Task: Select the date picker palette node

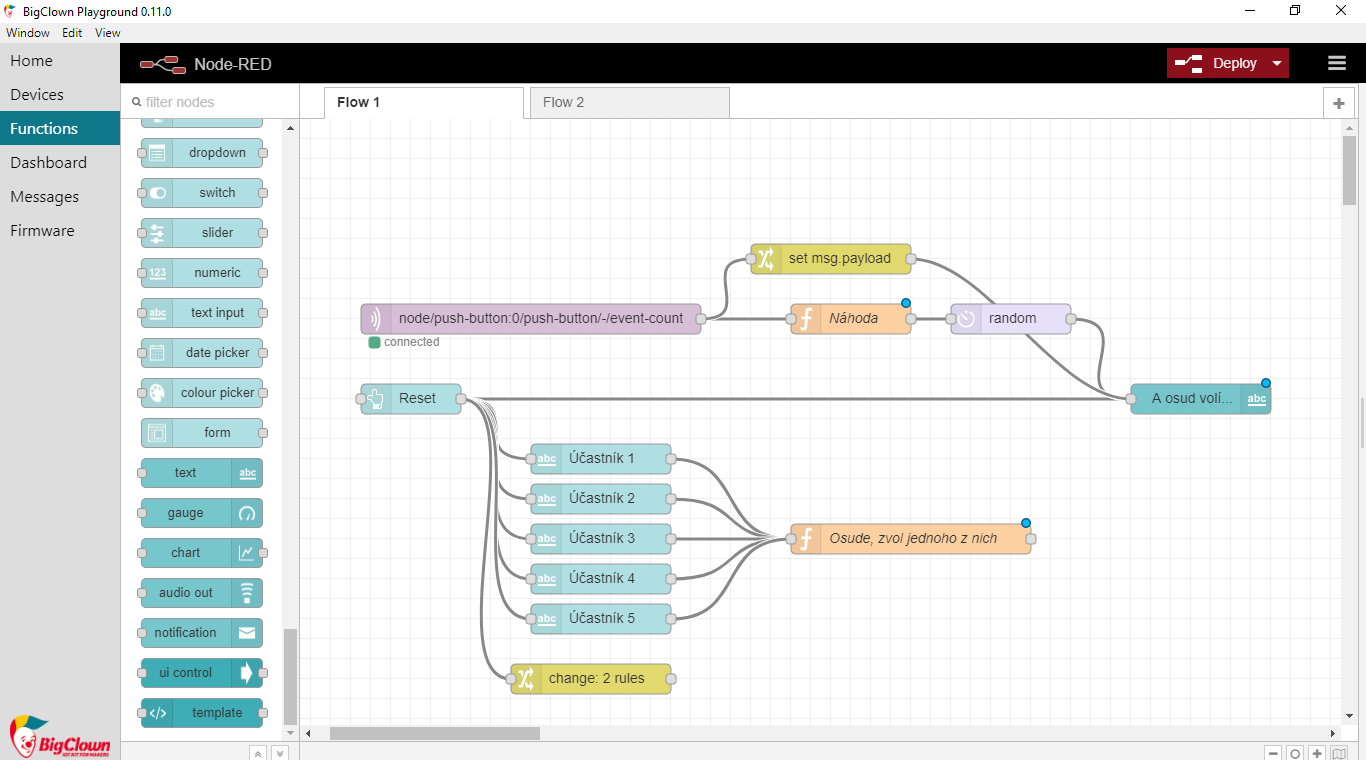Action: 202,353
